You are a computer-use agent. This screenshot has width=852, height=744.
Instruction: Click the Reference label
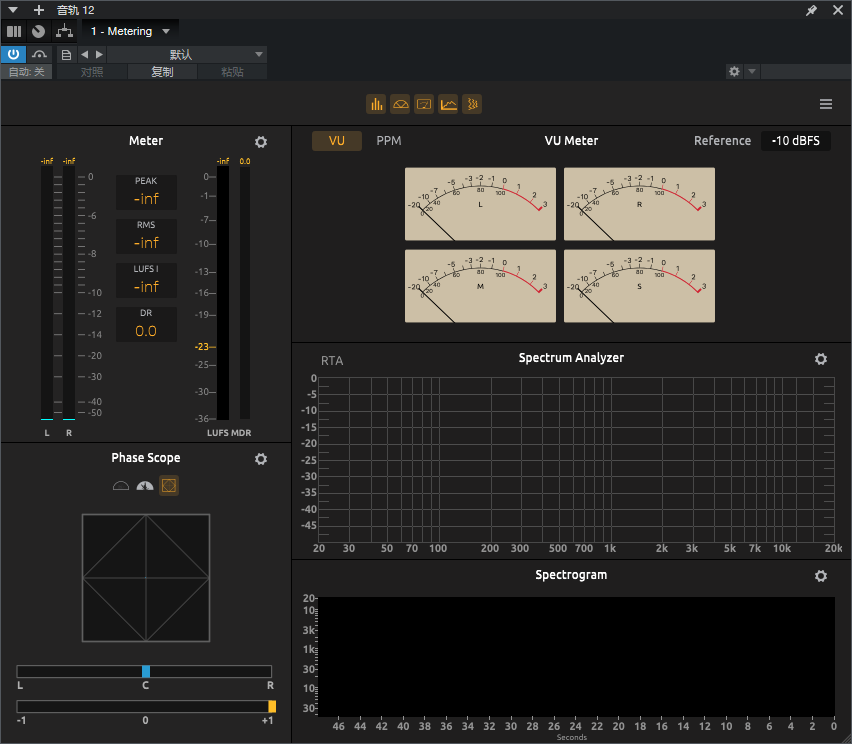pyautogui.click(x=722, y=141)
